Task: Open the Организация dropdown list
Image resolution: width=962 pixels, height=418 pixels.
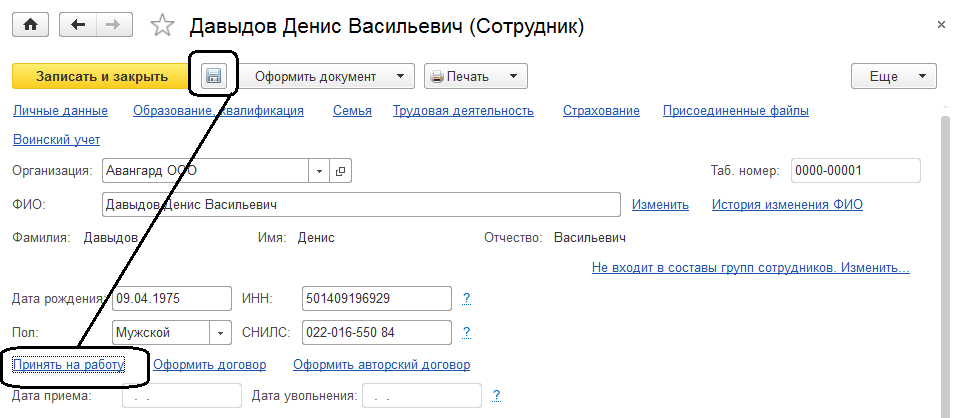Action: tap(319, 171)
